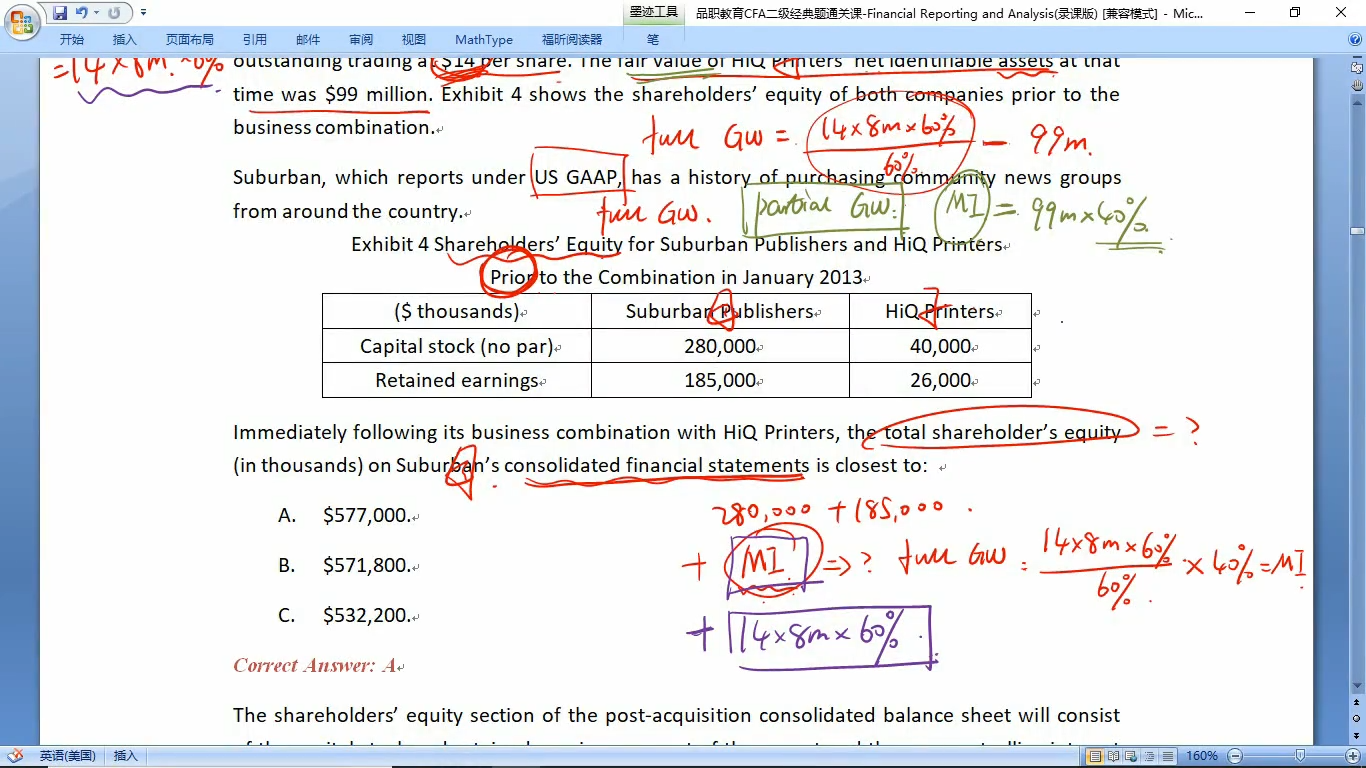Click the ruler toggle above scrollbar
Image resolution: width=1366 pixels, height=768 pixels.
click(x=1357, y=66)
